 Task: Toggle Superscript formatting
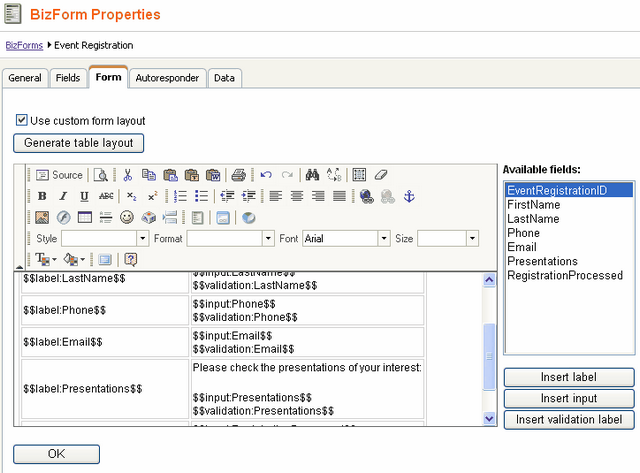point(153,196)
